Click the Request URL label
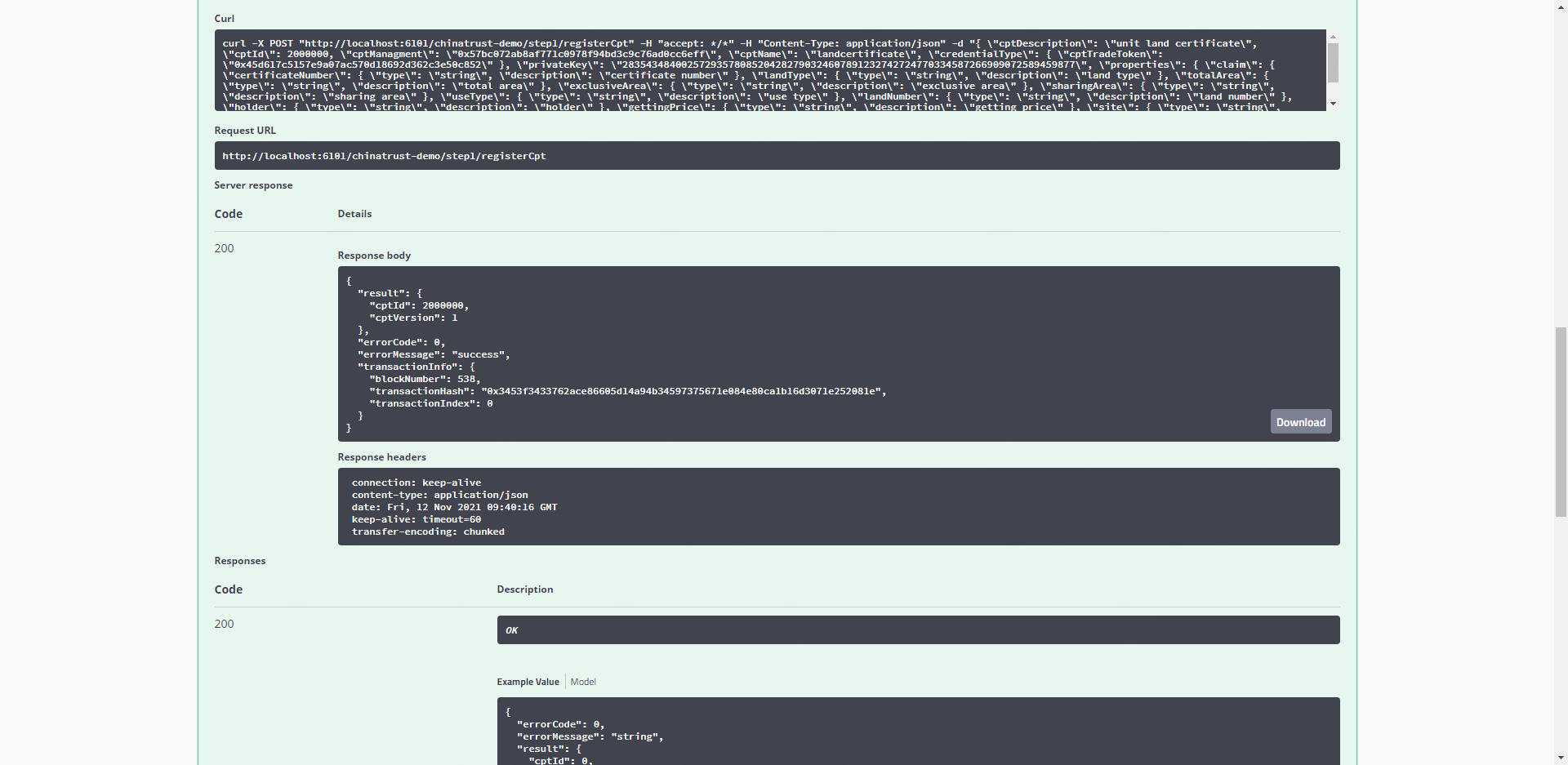Screen dimensions: 1568x765 tap(245, 131)
